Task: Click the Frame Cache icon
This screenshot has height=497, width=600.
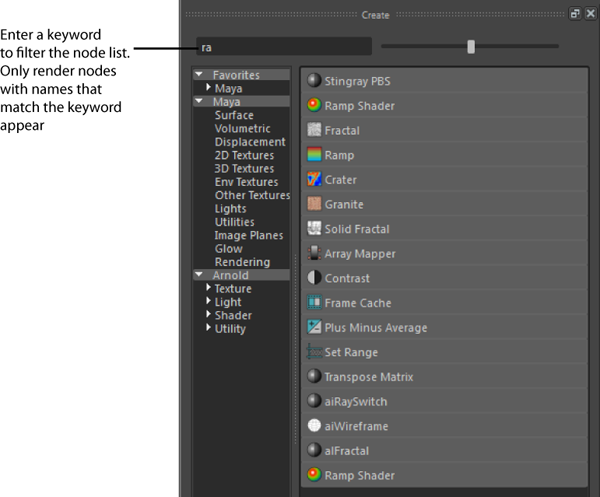Action: point(314,302)
